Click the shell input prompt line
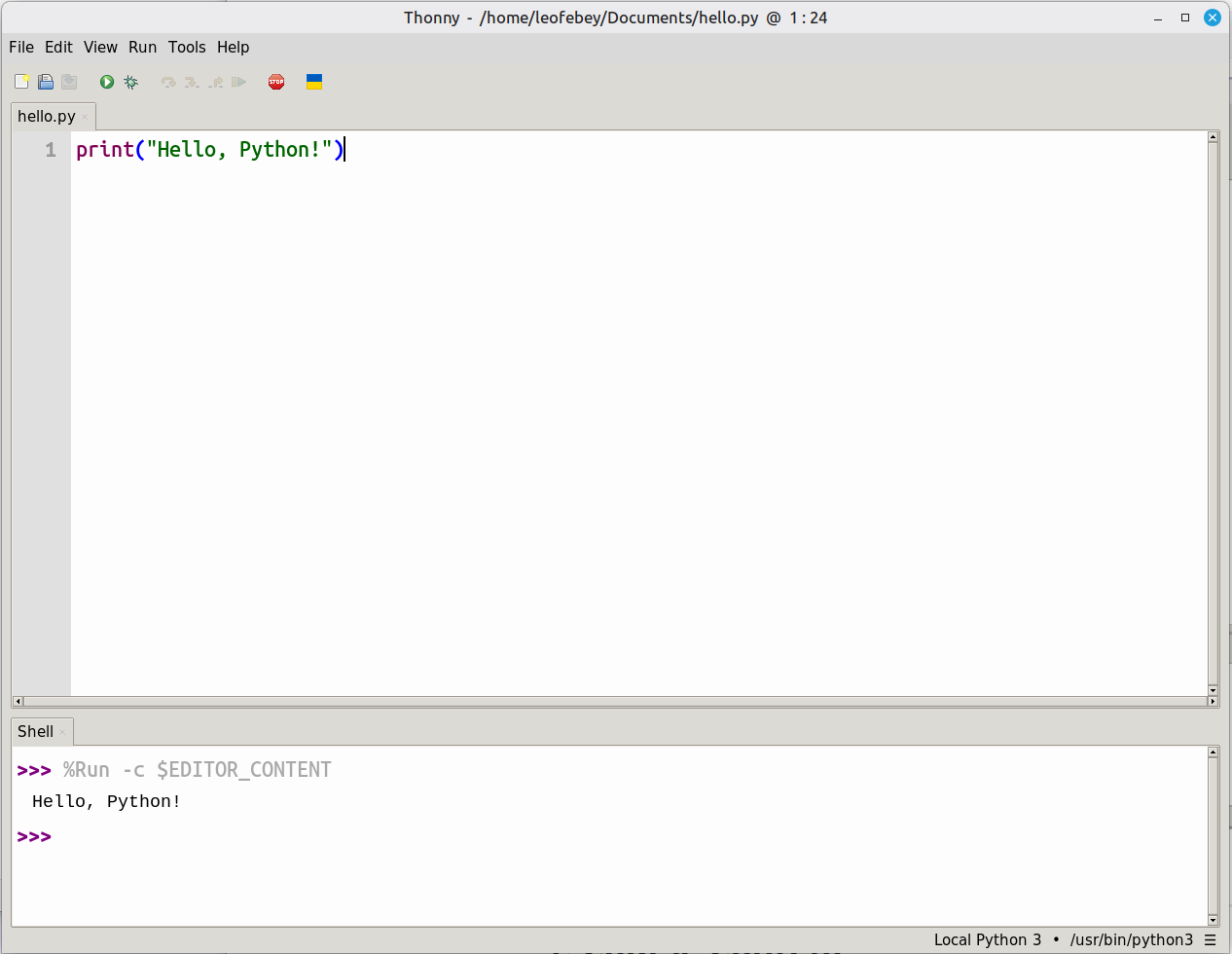Image resolution: width=1232 pixels, height=954 pixels. (389, 836)
